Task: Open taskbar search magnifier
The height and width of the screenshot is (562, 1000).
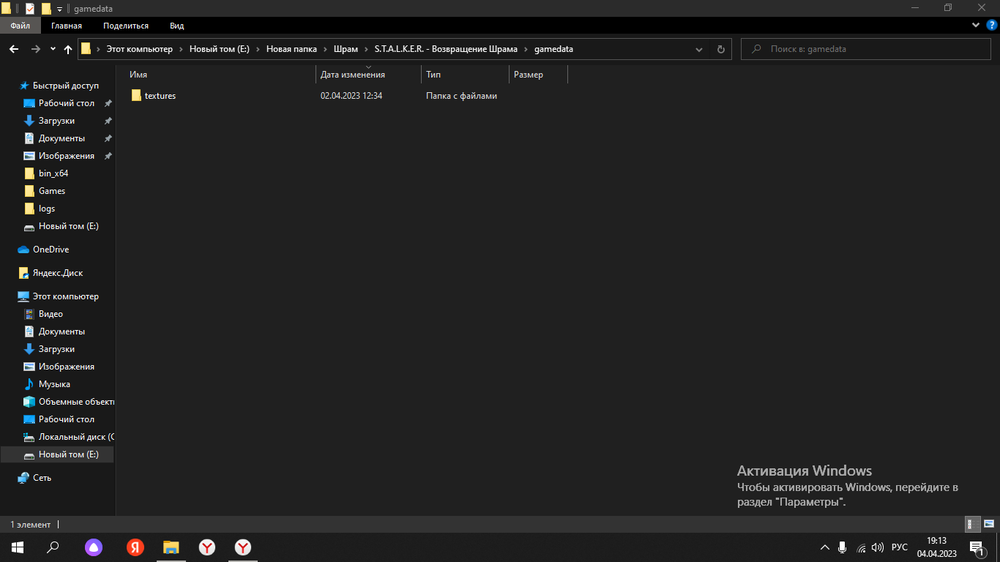Action: 53,547
